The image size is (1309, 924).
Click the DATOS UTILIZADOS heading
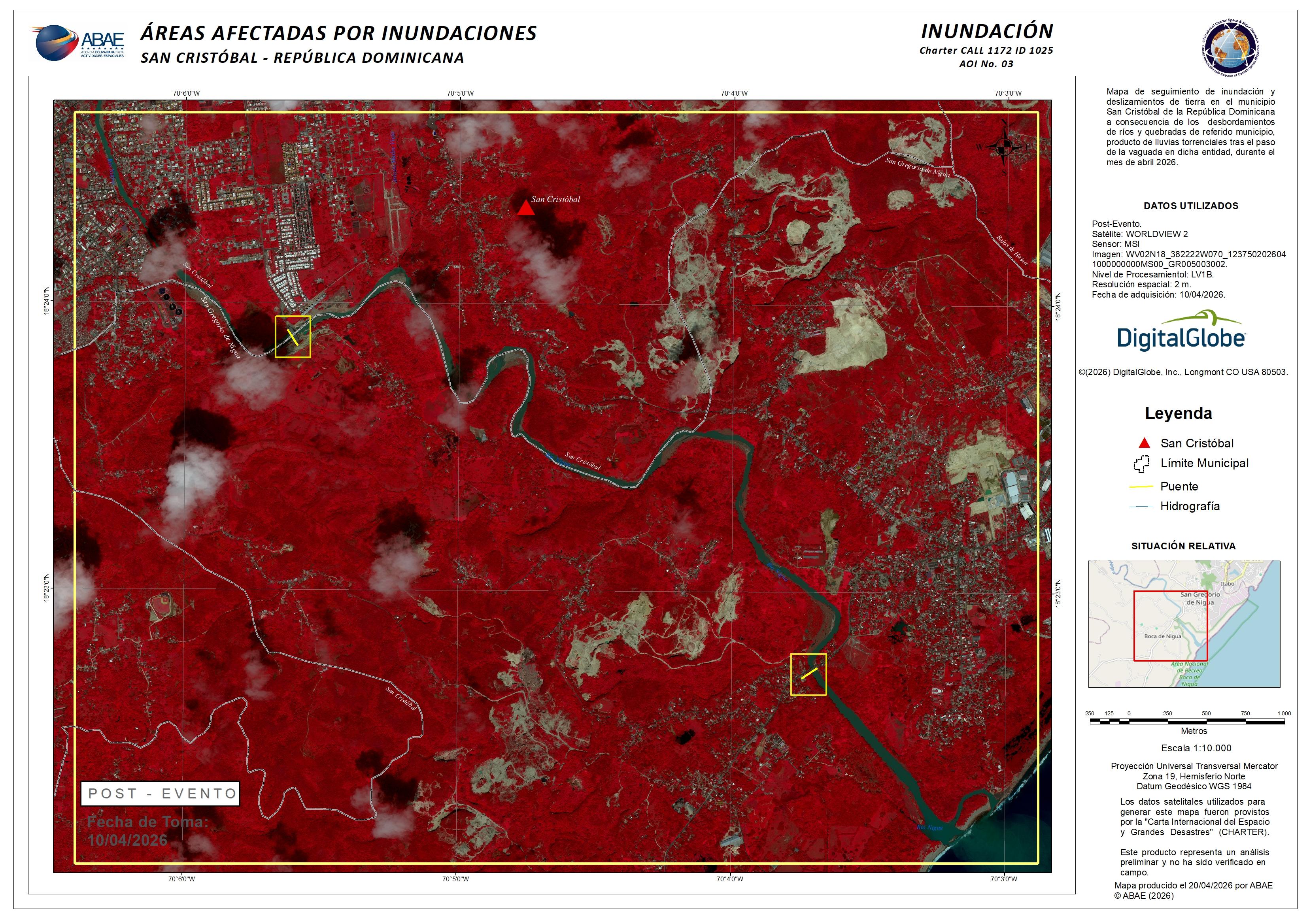1191,206
